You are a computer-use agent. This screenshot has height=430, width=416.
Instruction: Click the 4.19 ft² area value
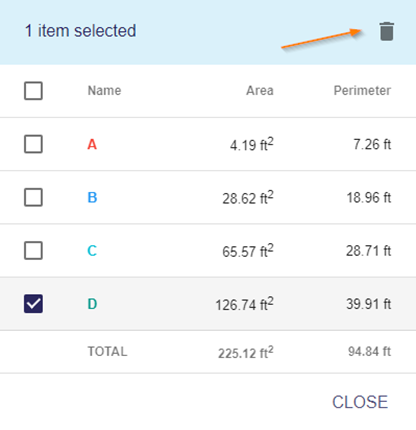[x=252, y=144]
